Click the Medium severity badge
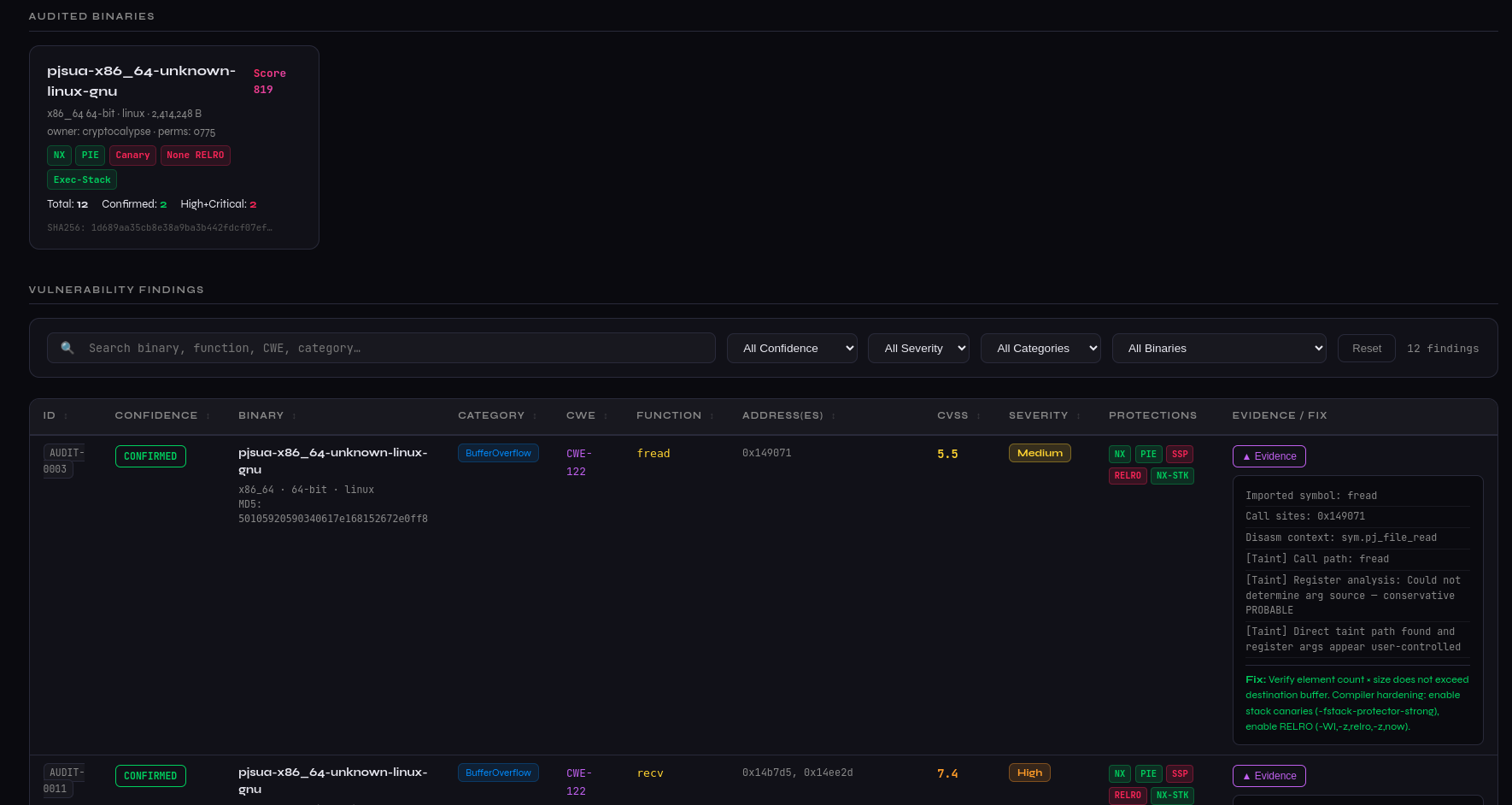Image resolution: width=1512 pixels, height=805 pixels. pyautogui.click(x=1040, y=453)
